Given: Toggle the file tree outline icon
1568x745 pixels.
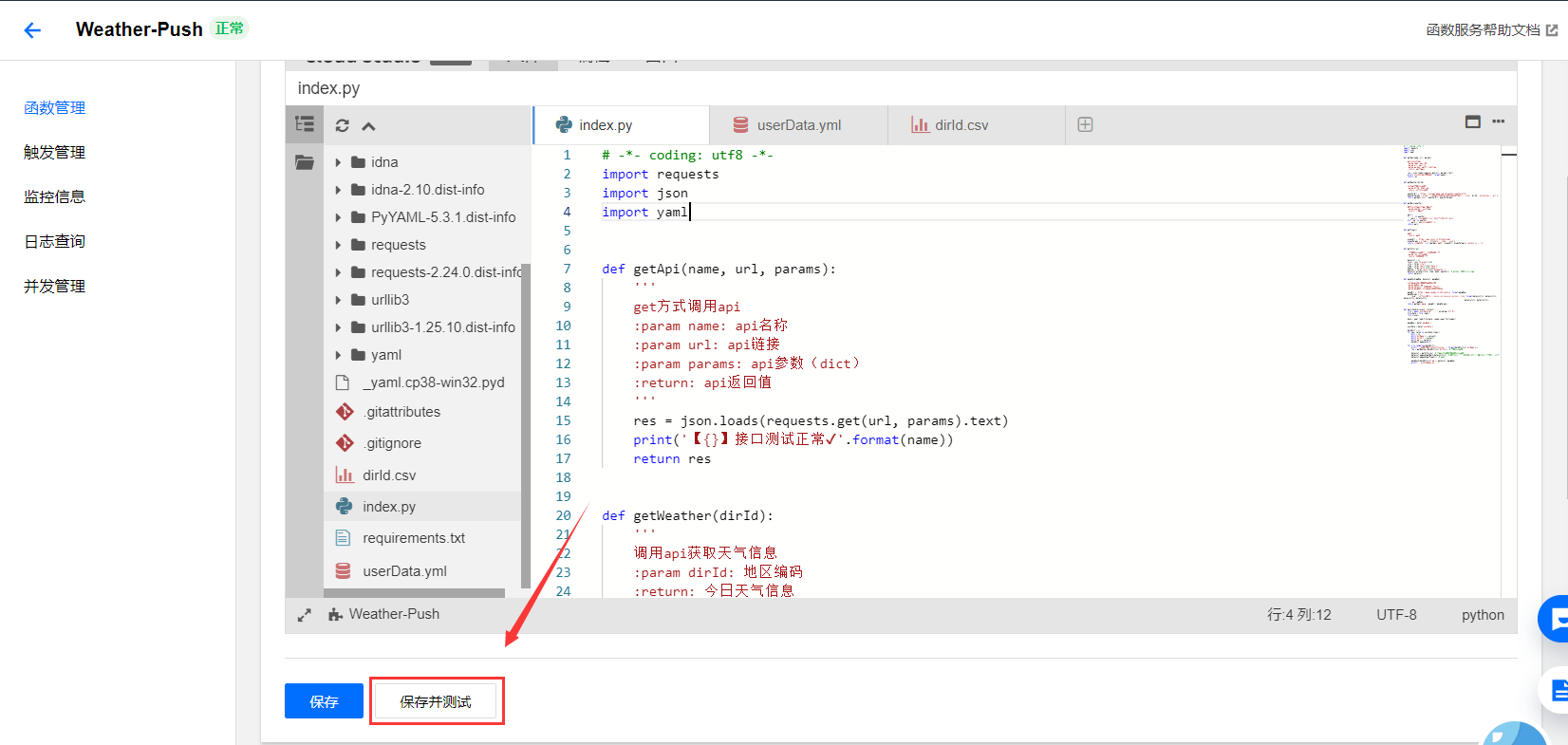Looking at the screenshot, I should tap(305, 124).
